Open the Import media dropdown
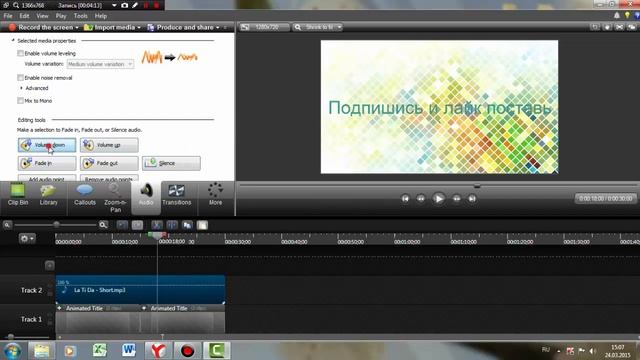The width and height of the screenshot is (640, 360). tap(139, 27)
